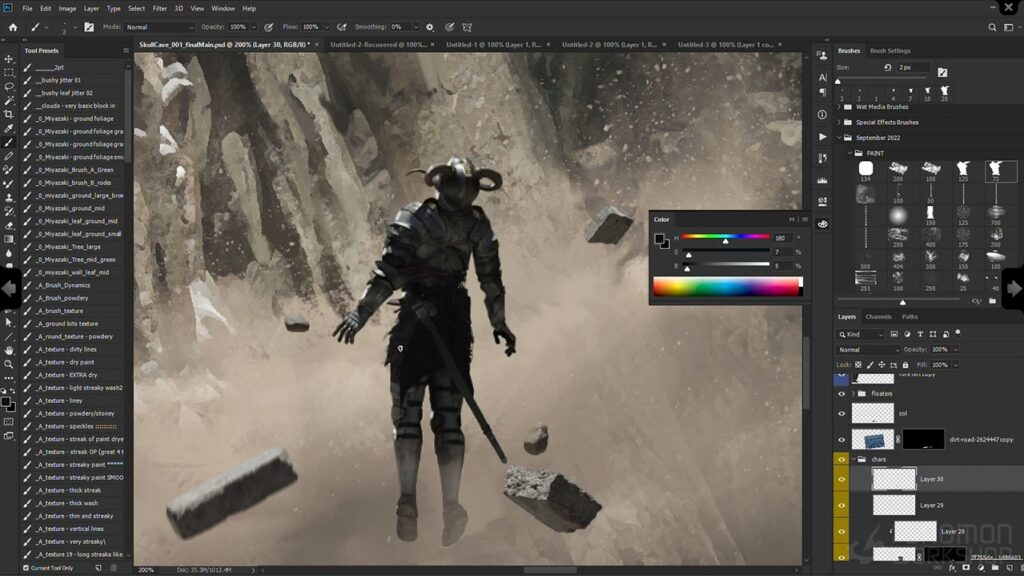Click the add layer mask icon

coord(966,568)
